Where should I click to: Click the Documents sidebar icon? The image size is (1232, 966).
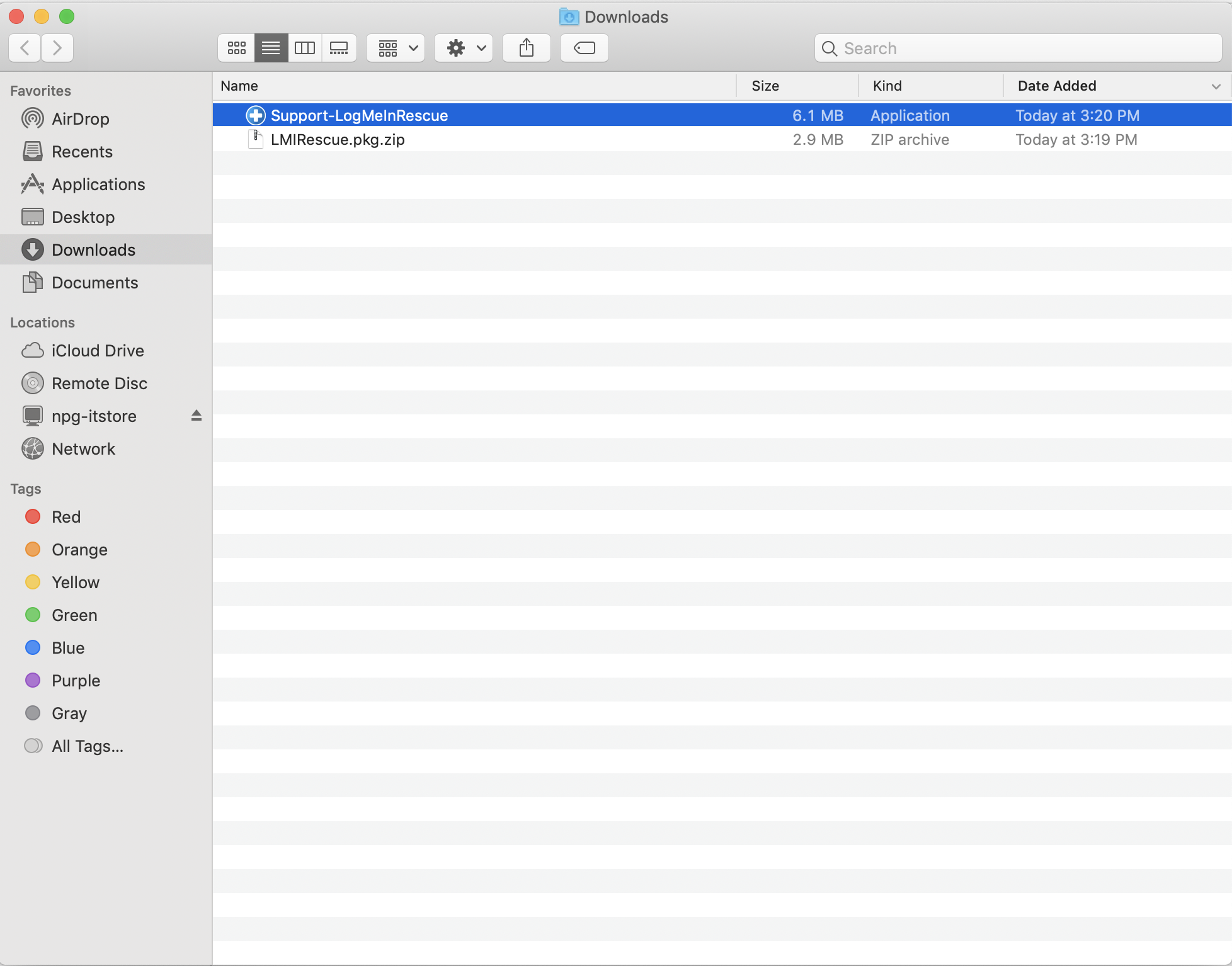click(33, 282)
